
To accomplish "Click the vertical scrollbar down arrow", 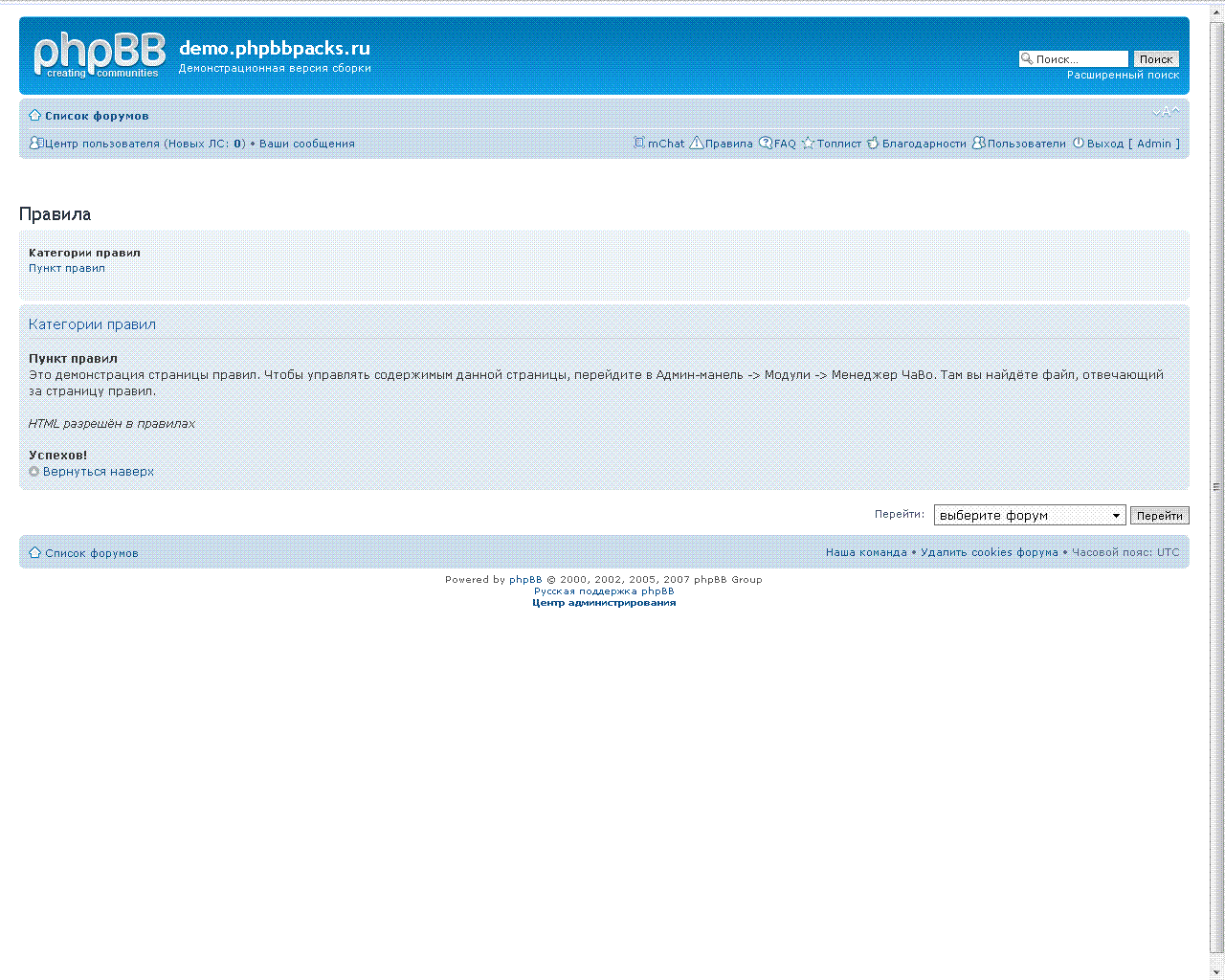I will pos(1217,971).
